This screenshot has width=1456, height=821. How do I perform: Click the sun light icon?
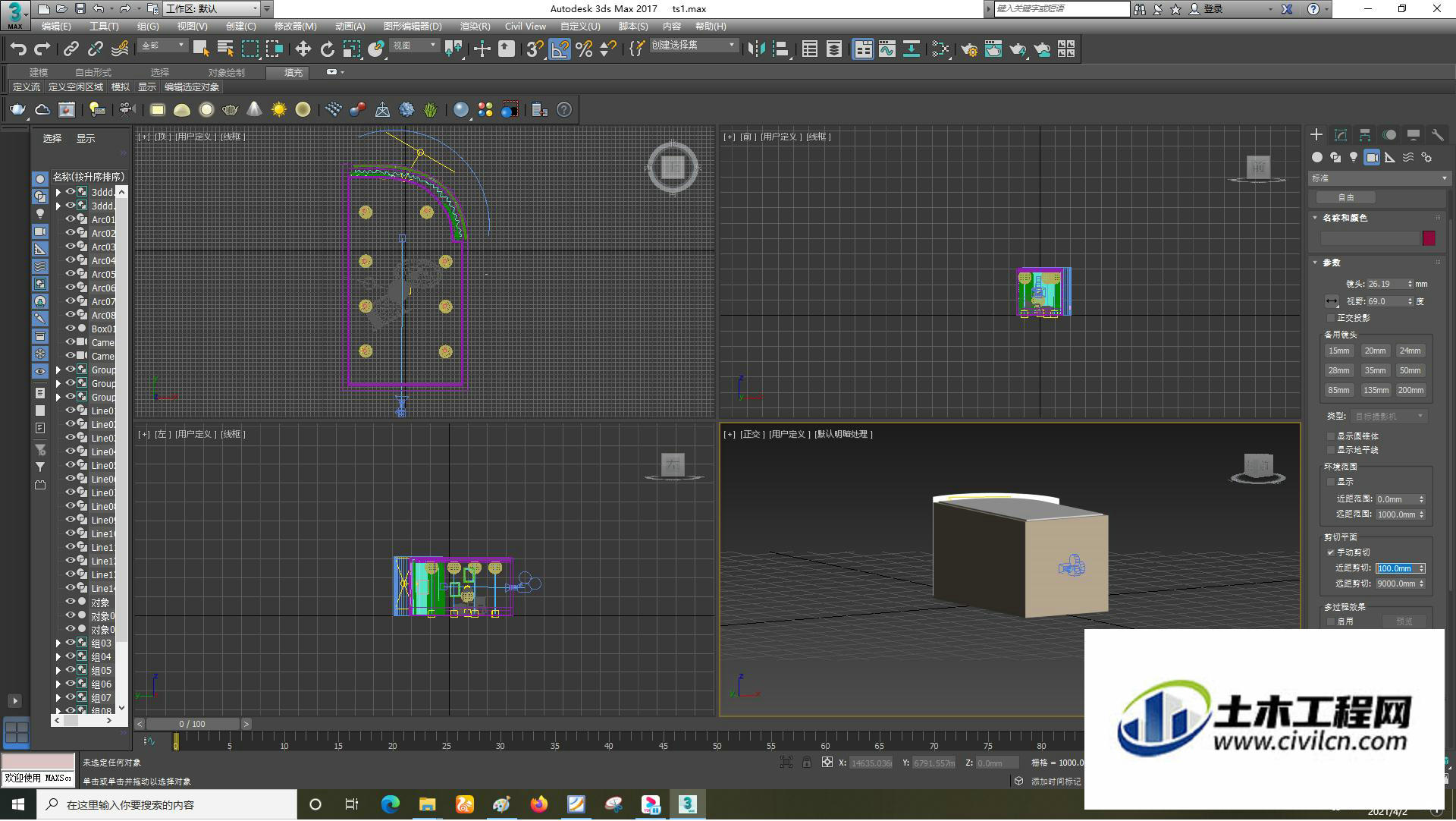coord(279,110)
